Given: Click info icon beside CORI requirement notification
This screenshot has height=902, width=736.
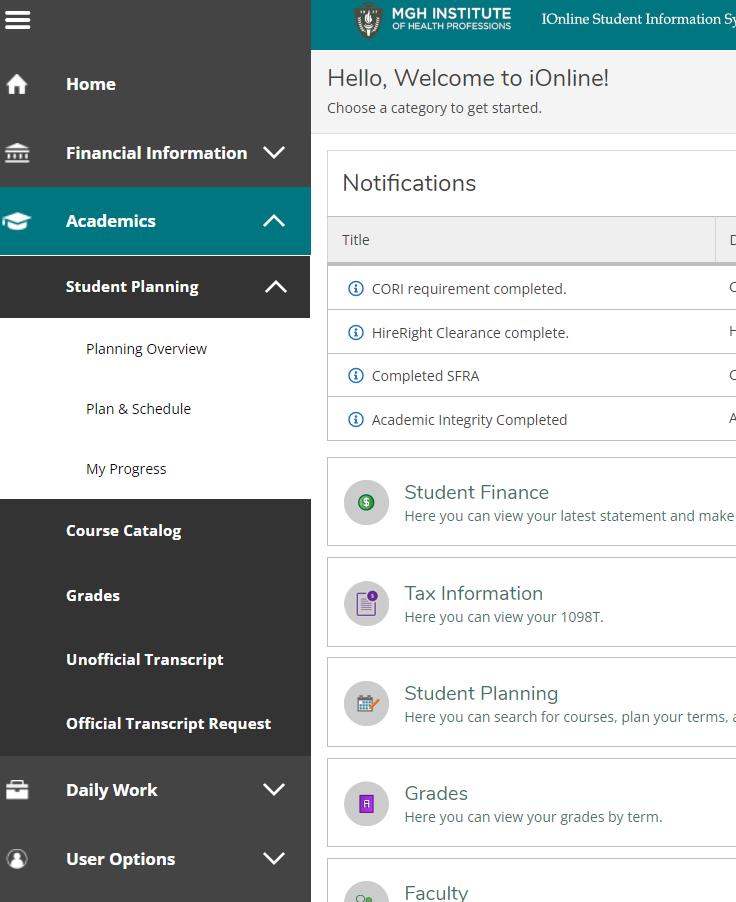Looking at the screenshot, I should point(355,289).
